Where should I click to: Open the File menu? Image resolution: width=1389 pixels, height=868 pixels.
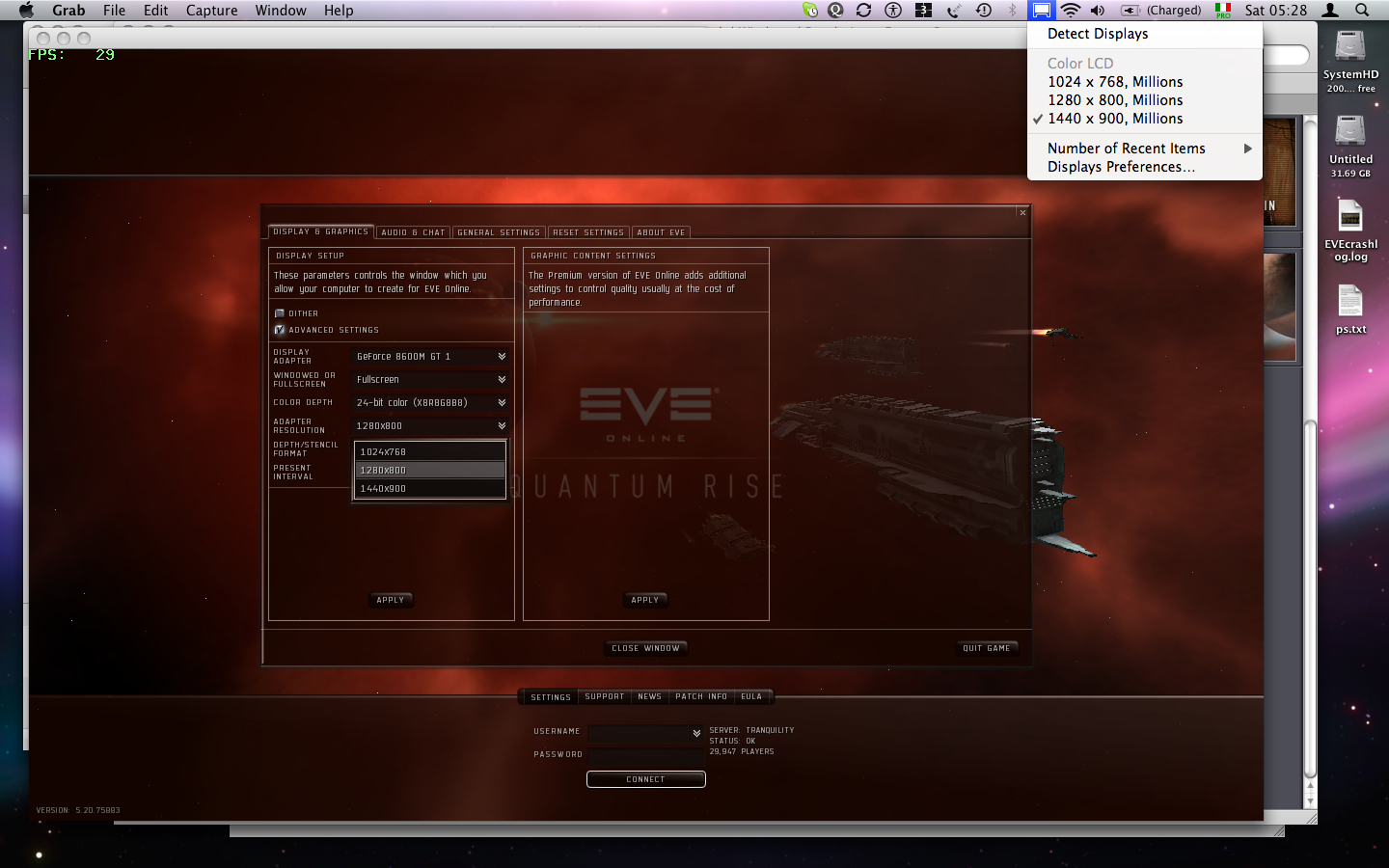pyautogui.click(x=114, y=10)
